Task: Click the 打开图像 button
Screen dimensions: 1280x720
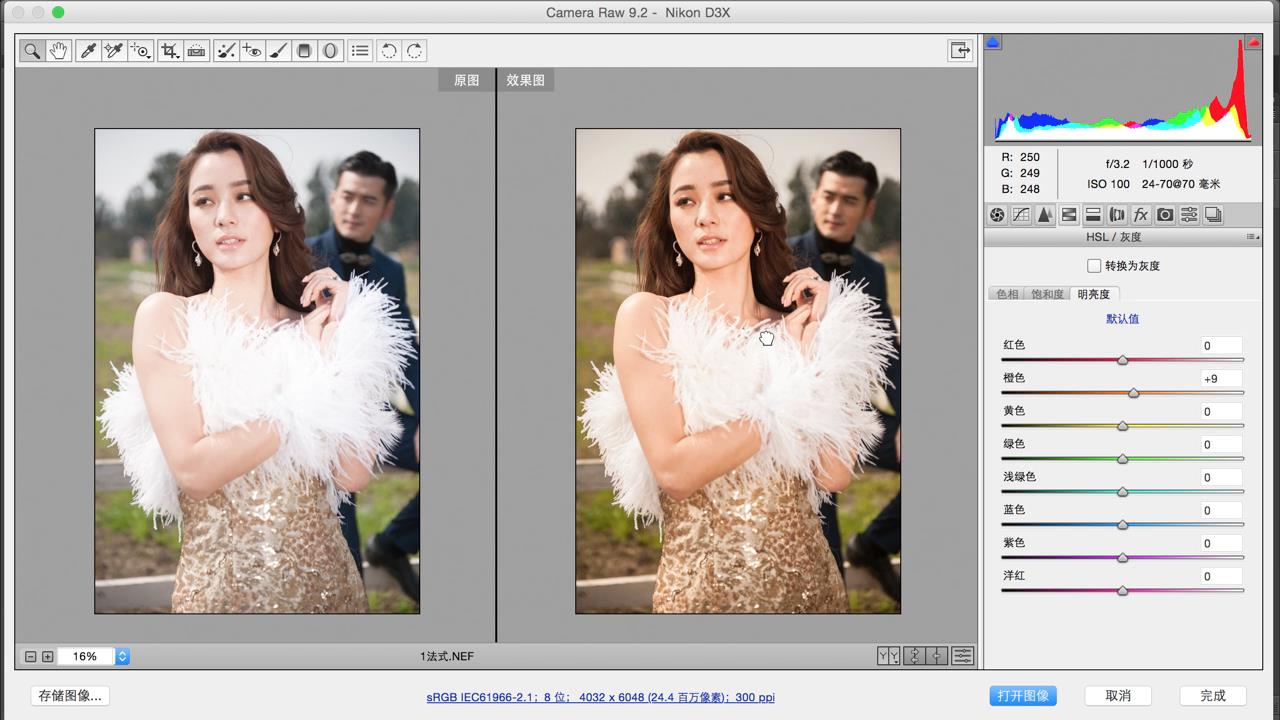Action: (x=1022, y=696)
